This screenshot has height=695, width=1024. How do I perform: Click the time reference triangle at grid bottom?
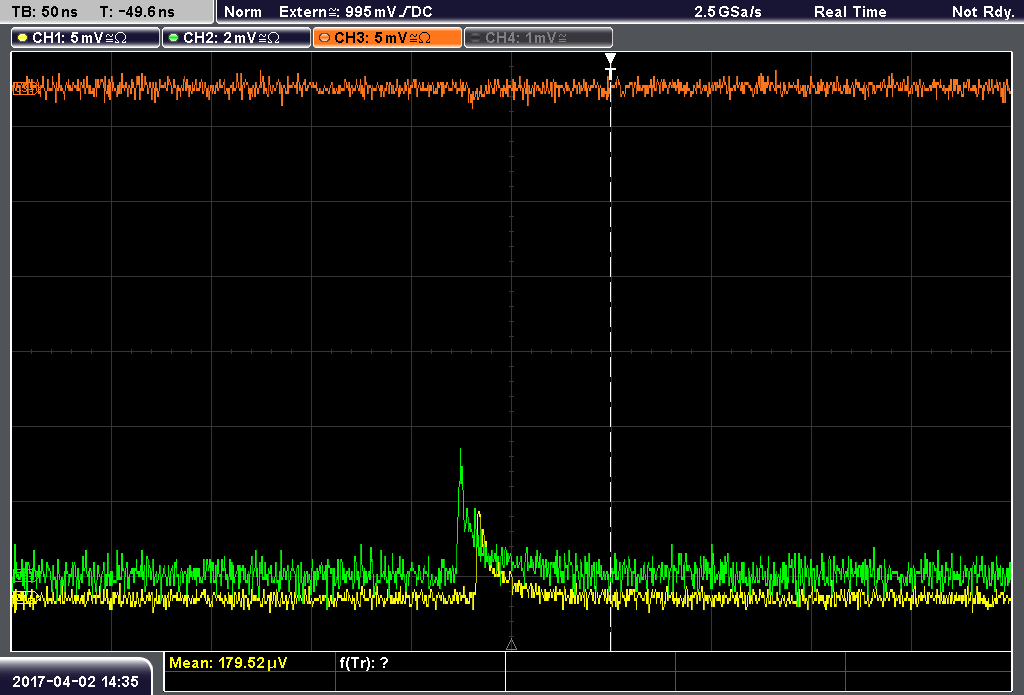click(511, 645)
